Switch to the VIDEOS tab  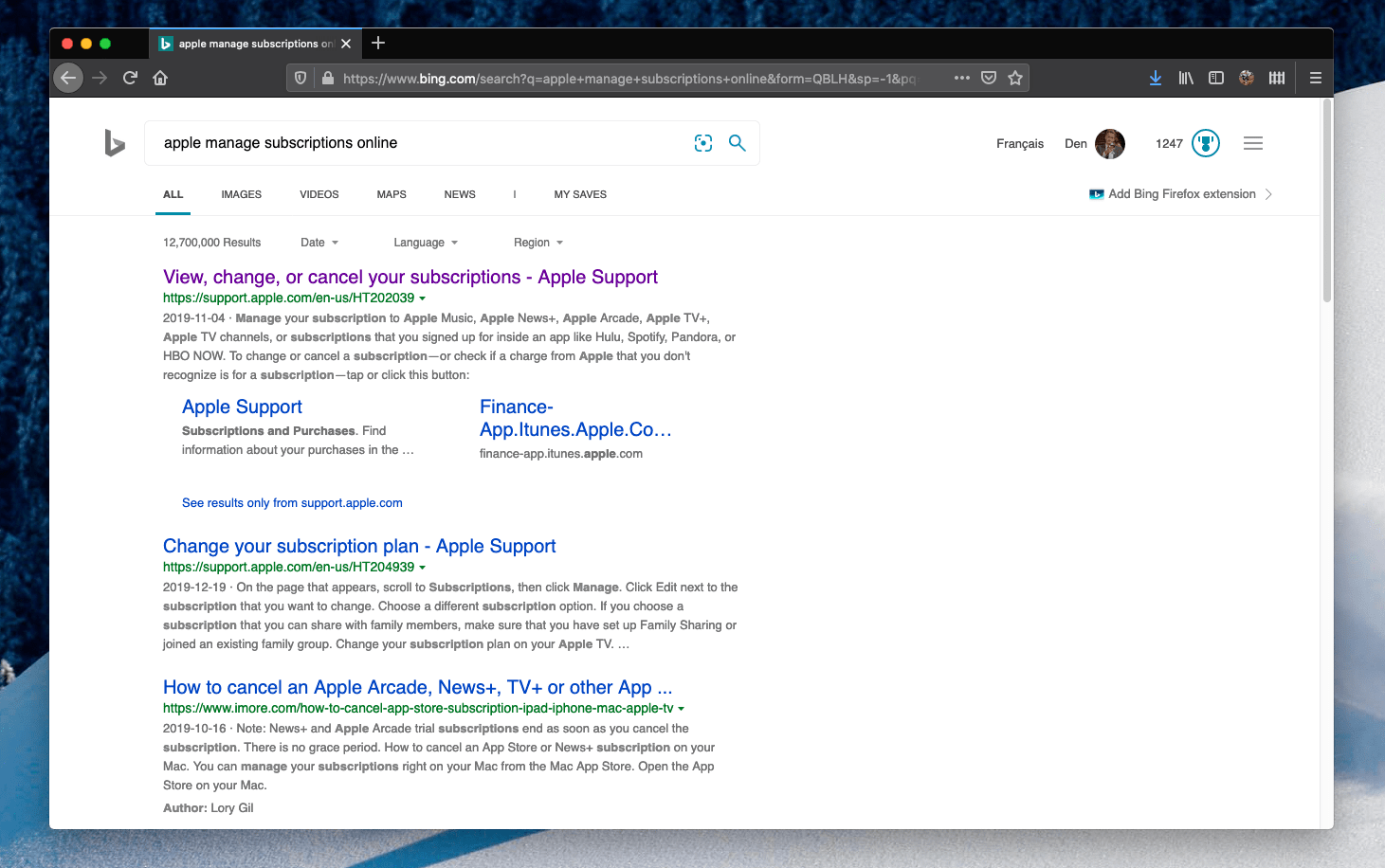pyautogui.click(x=319, y=194)
